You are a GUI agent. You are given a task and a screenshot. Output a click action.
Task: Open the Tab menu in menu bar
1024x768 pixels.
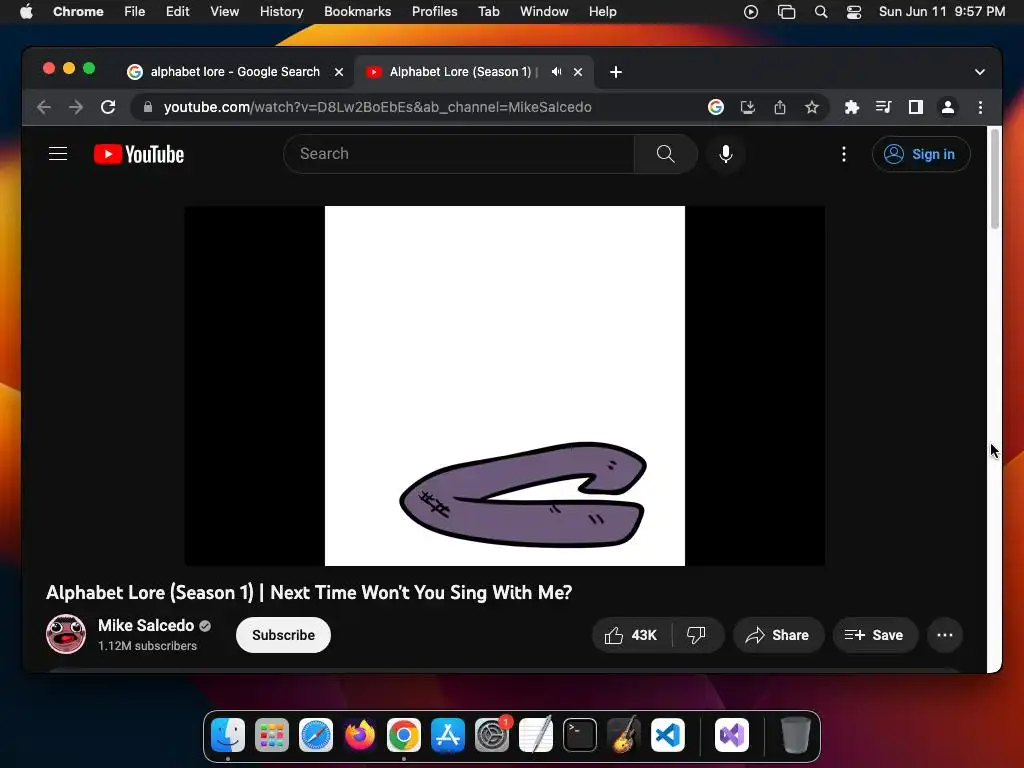[488, 12]
